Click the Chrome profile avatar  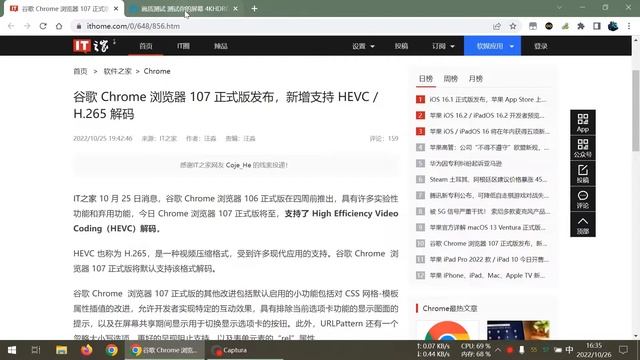coord(613,26)
